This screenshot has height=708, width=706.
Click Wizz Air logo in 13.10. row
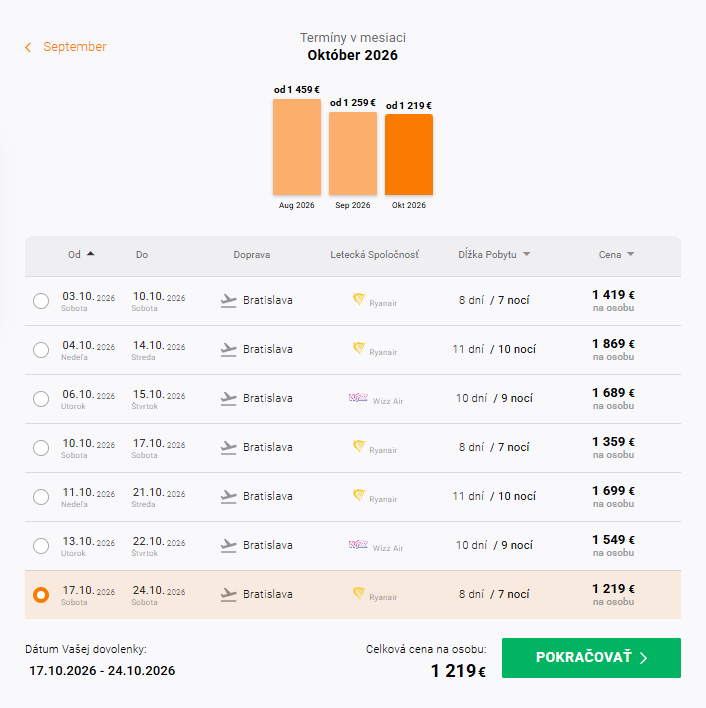click(x=358, y=545)
